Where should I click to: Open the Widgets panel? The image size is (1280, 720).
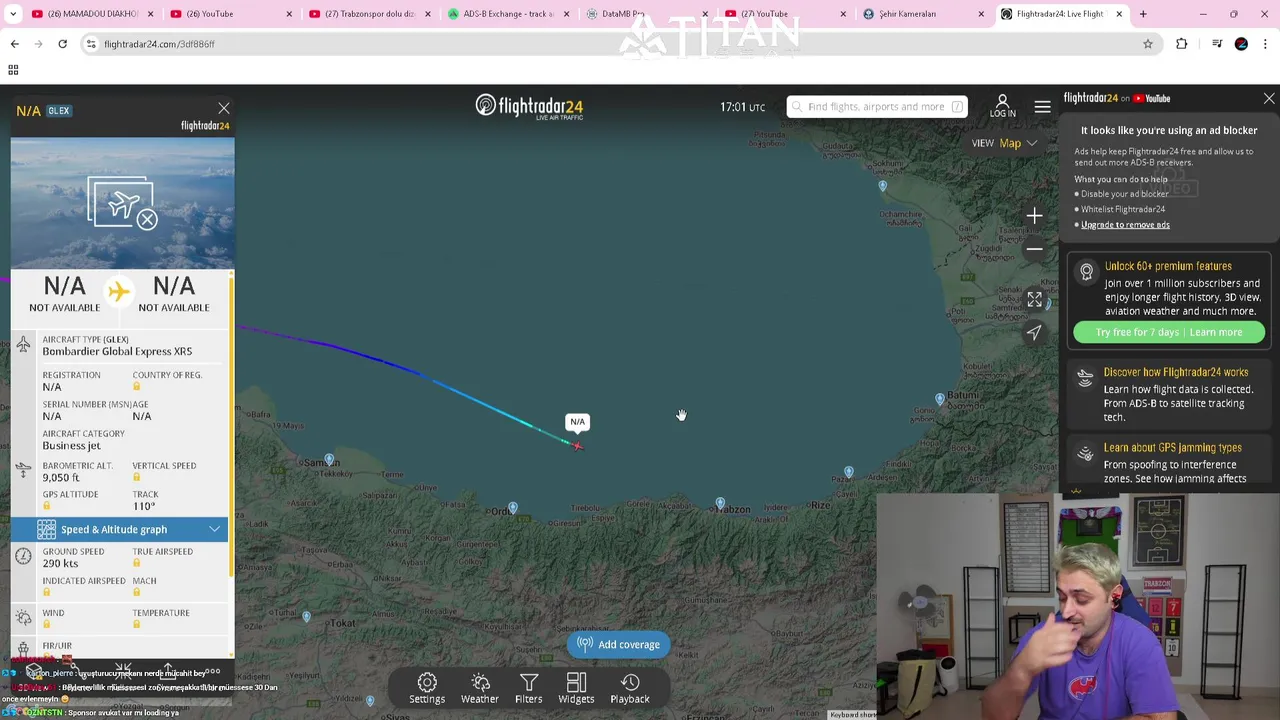[576, 688]
